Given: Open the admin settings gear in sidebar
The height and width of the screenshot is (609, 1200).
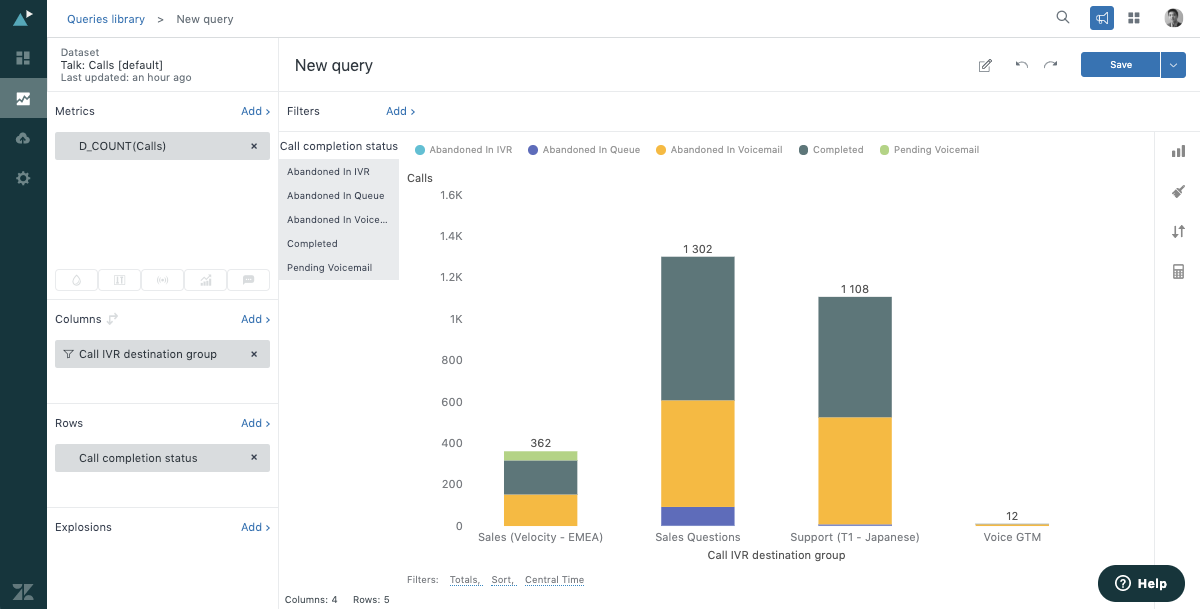Looking at the screenshot, I should 23,178.
